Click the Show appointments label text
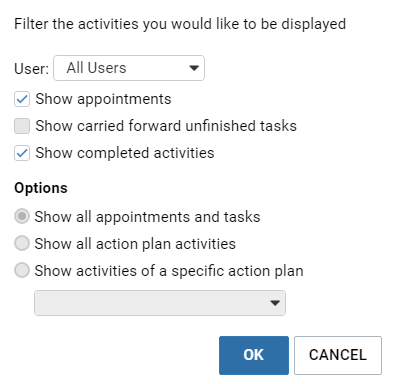 click(103, 99)
